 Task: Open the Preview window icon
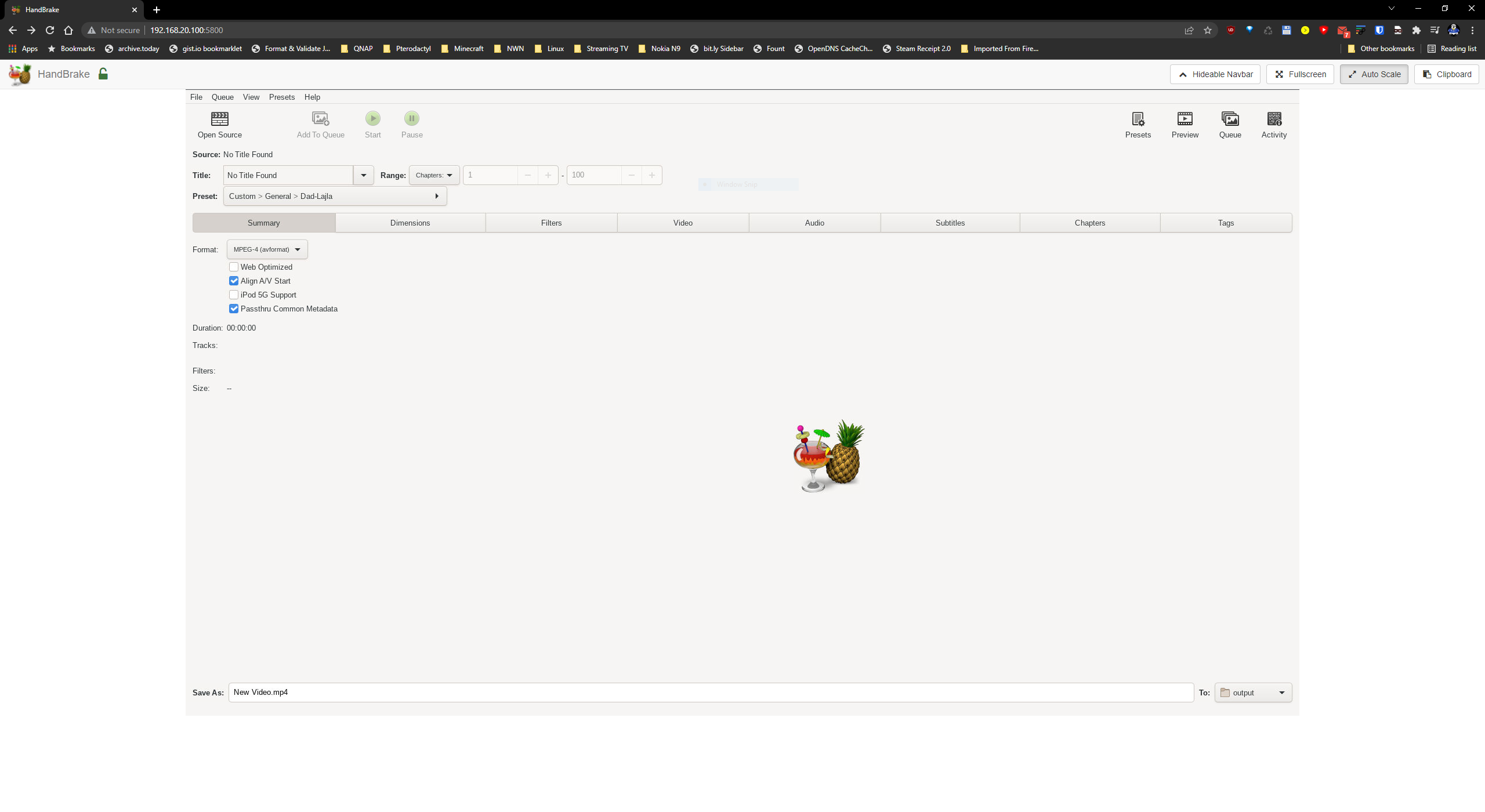click(x=1185, y=119)
